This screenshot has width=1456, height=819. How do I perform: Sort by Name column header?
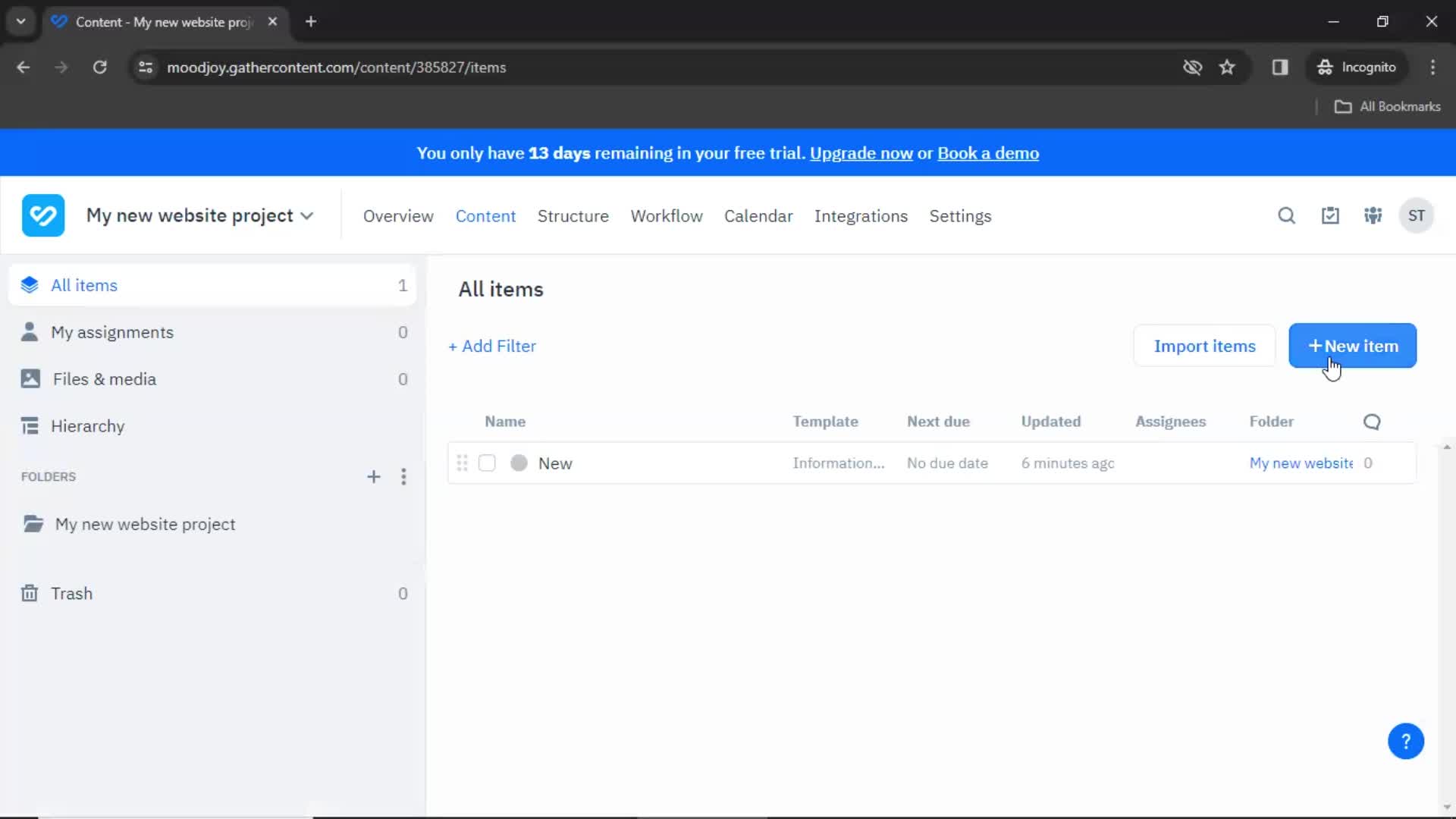coord(505,422)
